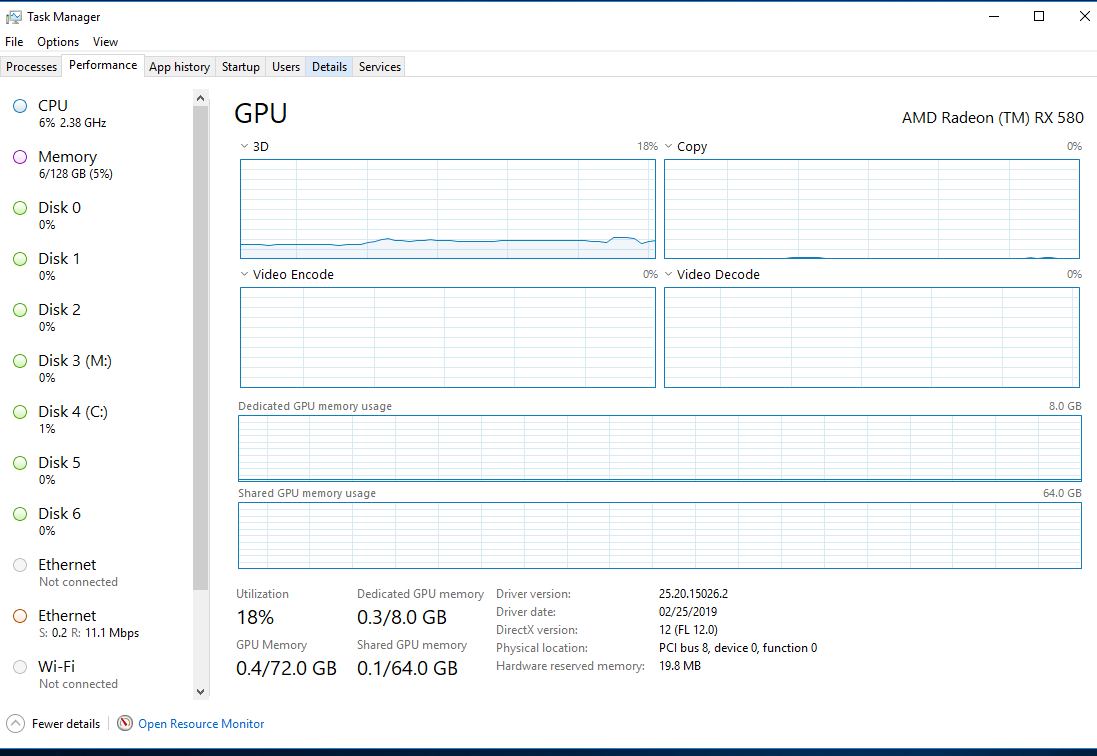Select the CPU 6% 2.38 GHz entry
Screen dimensions: 1097x756
pos(98,114)
